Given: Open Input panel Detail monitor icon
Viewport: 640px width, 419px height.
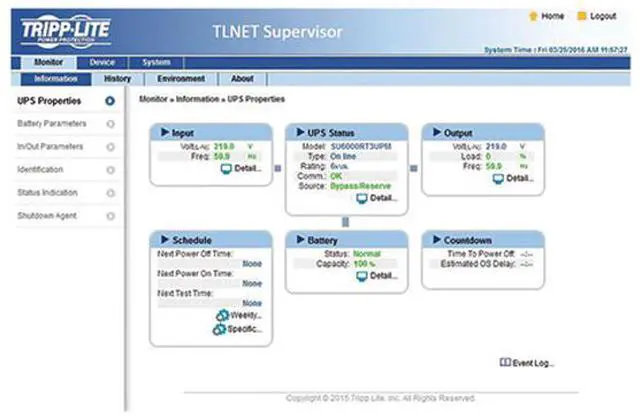Looking at the screenshot, I should (226, 169).
